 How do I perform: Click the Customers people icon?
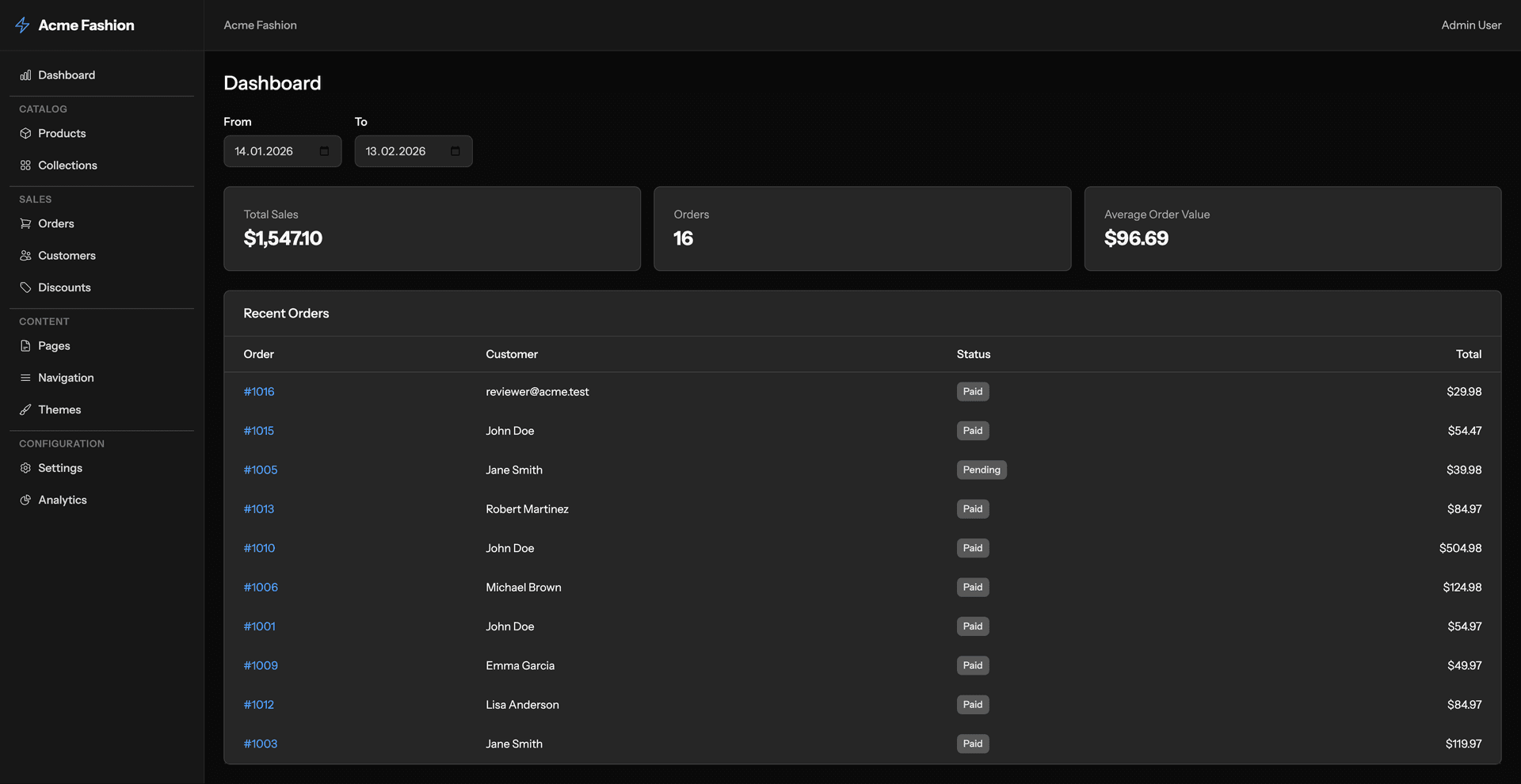point(25,255)
